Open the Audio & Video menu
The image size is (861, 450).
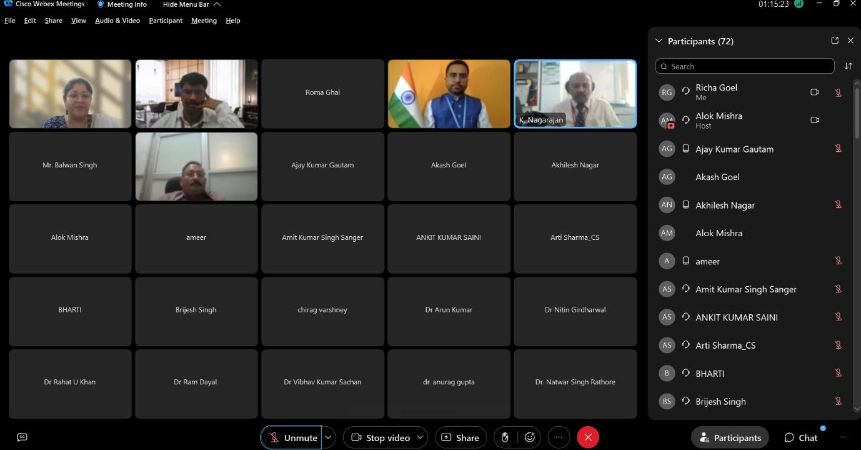point(117,20)
